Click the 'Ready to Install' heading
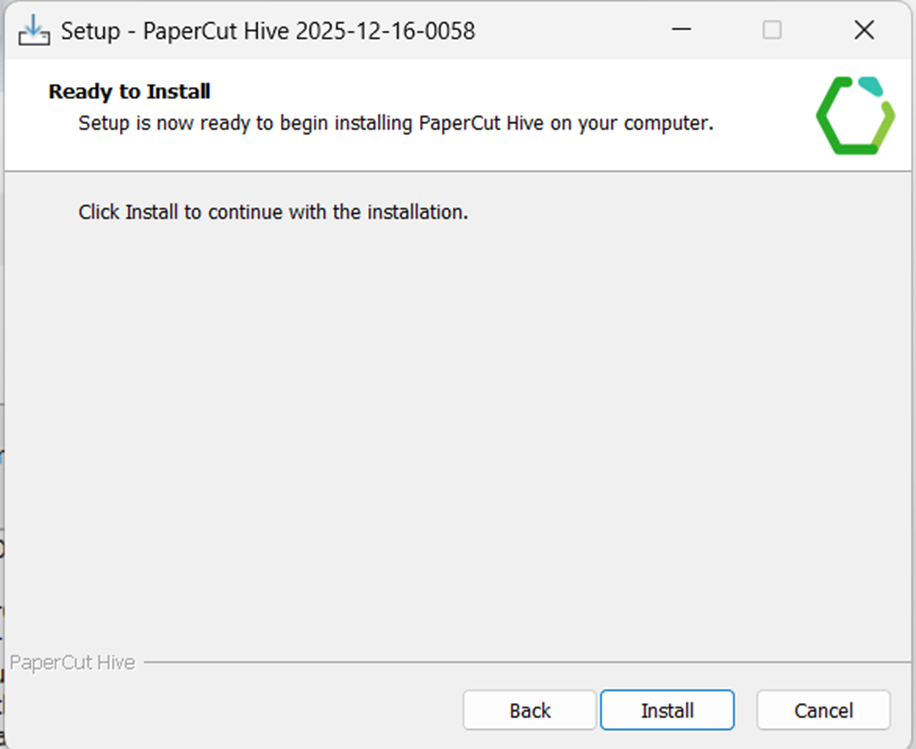 [129, 92]
